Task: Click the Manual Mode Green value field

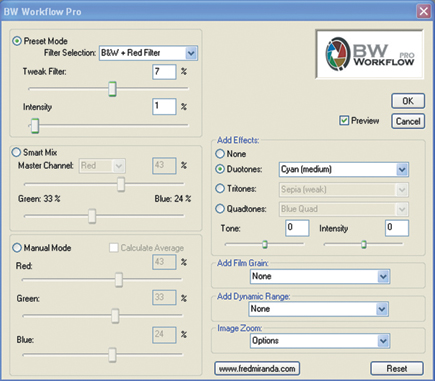Action: point(164,297)
